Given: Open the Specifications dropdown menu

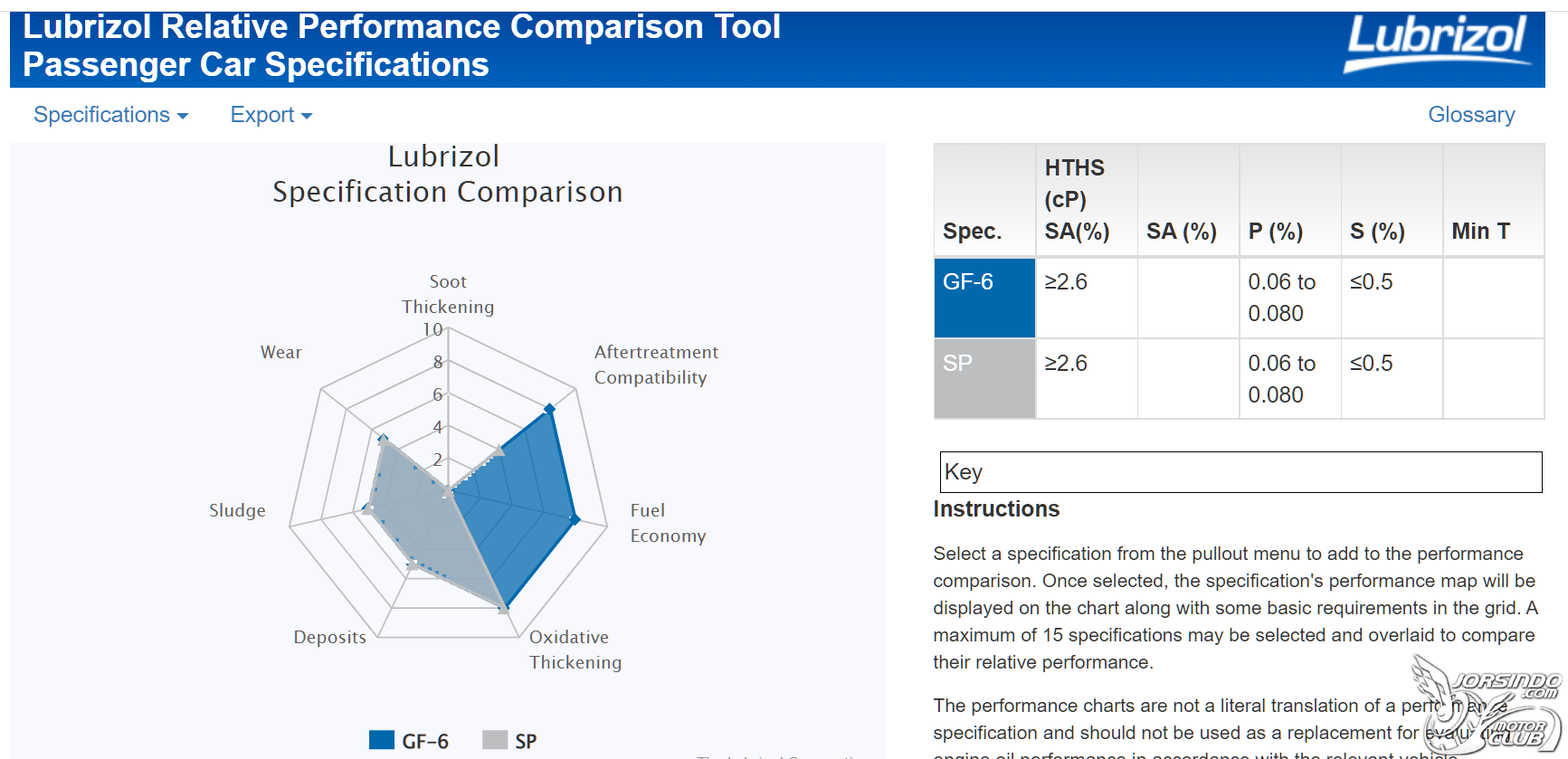Looking at the screenshot, I should coord(110,115).
